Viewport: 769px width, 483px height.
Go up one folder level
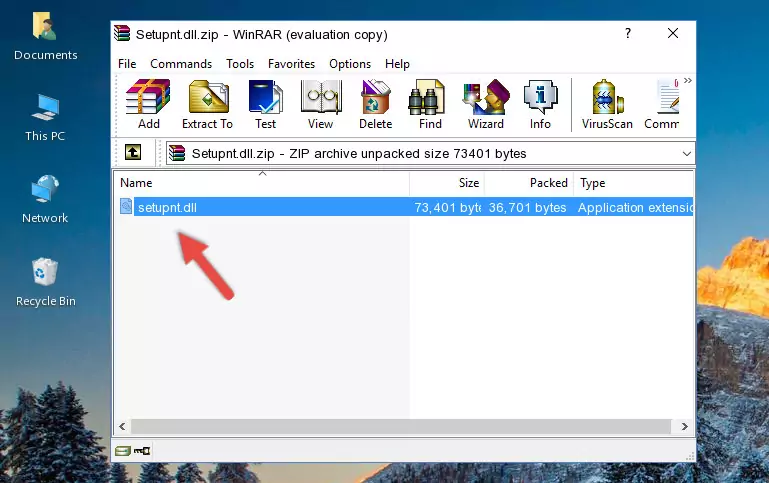(x=133, y=153)
